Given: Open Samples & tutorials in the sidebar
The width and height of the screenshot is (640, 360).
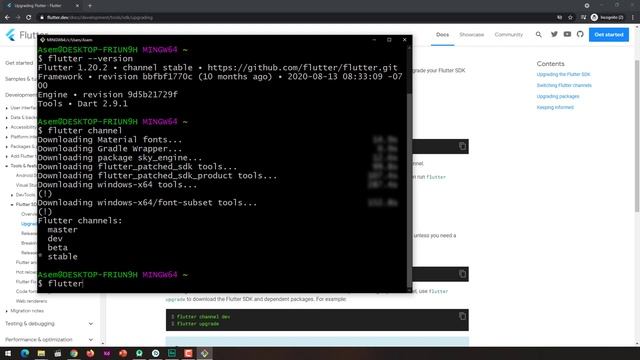Looking at the screenshot, I should (20, 79).
